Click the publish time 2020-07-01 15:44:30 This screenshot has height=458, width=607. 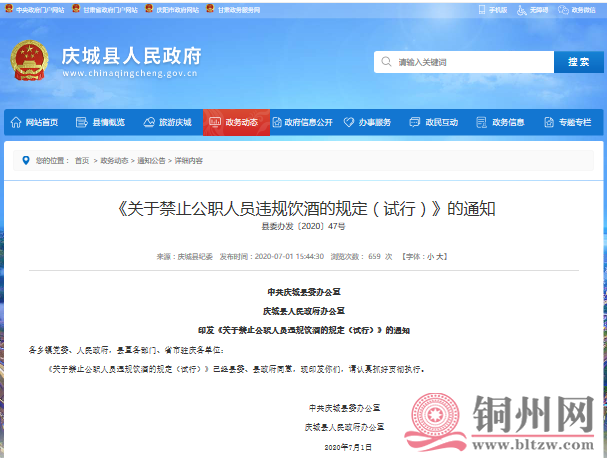(x=289, y=256)
